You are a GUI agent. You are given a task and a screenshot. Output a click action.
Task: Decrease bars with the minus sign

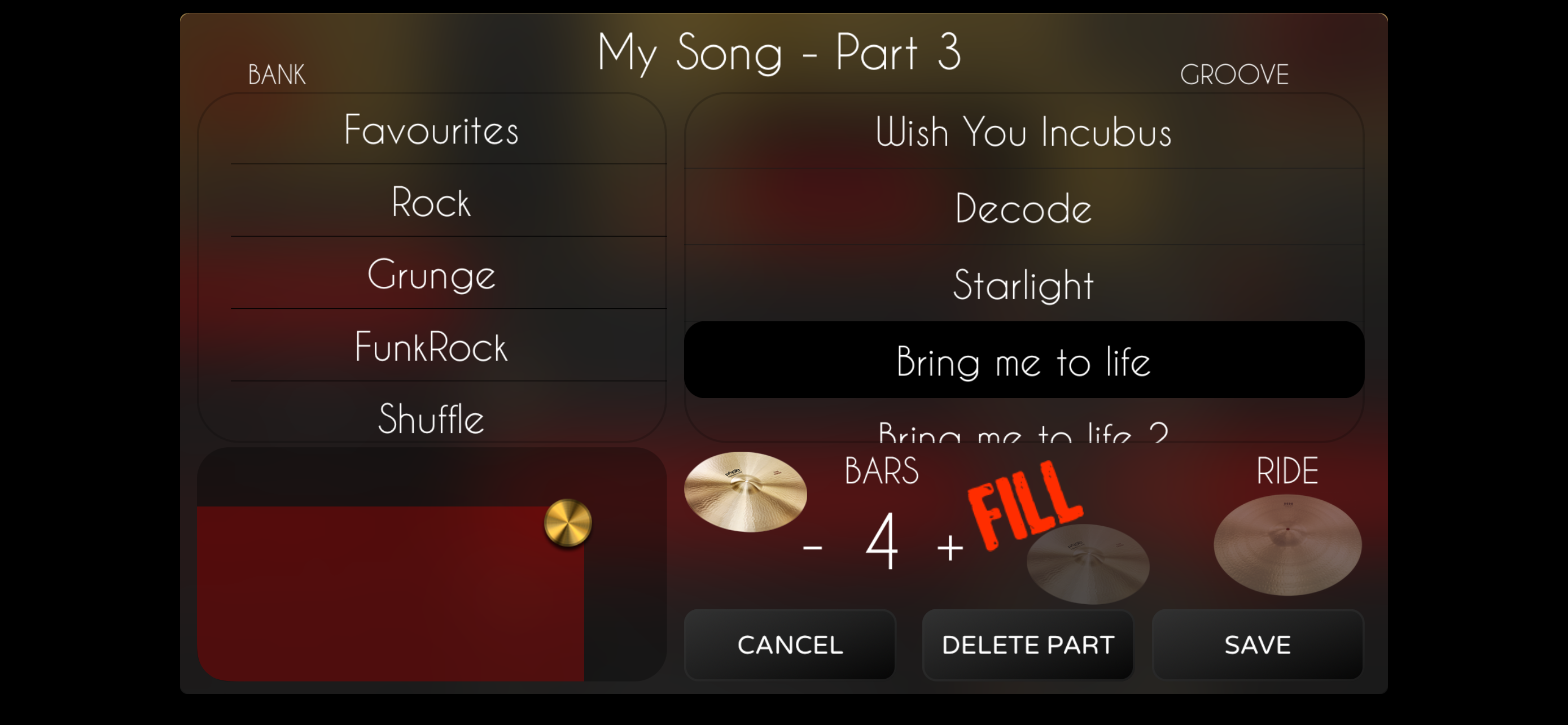[x=813, y=548]
